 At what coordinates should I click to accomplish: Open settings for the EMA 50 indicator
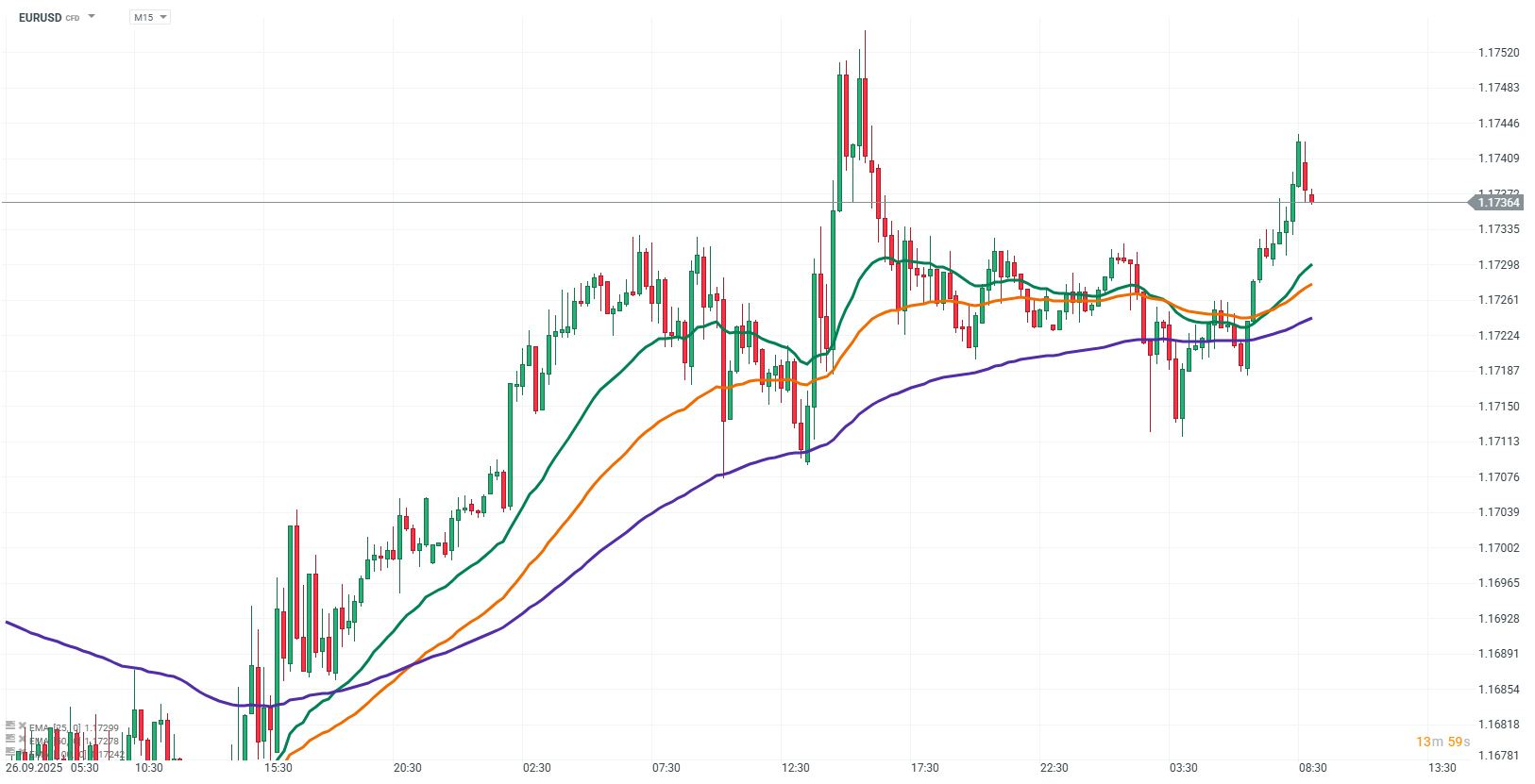(x=10, y=739)
